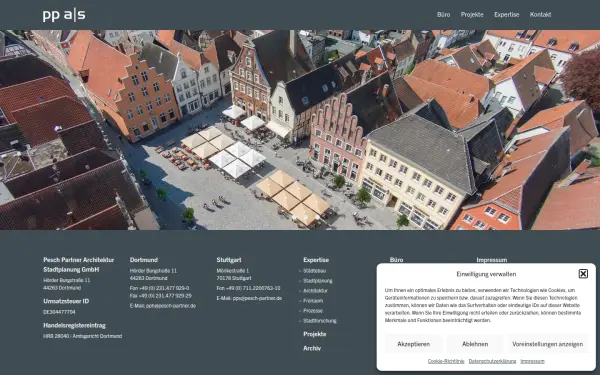Click the pp a|s logo
The image size is (600, 375).
[64, 15]
